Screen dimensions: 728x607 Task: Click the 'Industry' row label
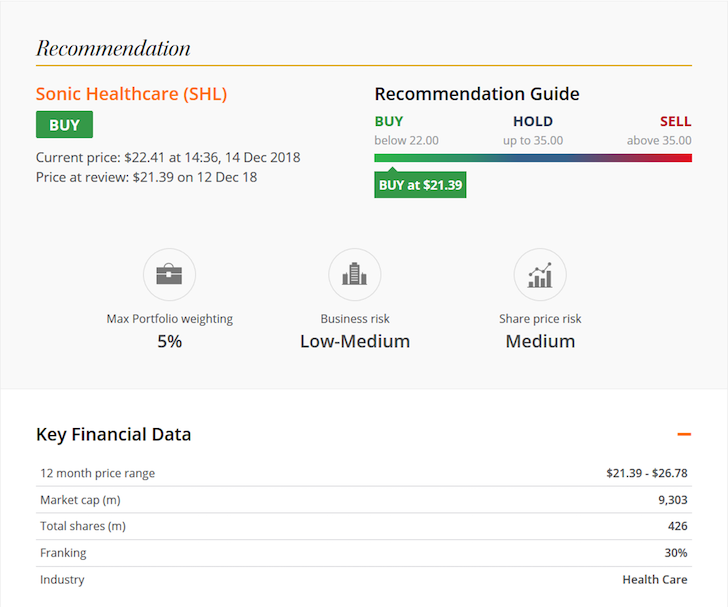click(x=62, y=580)
